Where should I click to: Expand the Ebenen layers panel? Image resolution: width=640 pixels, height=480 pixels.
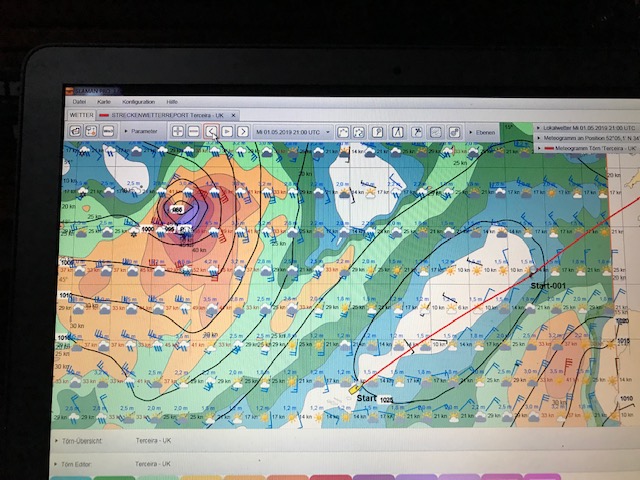pos(470,132)
